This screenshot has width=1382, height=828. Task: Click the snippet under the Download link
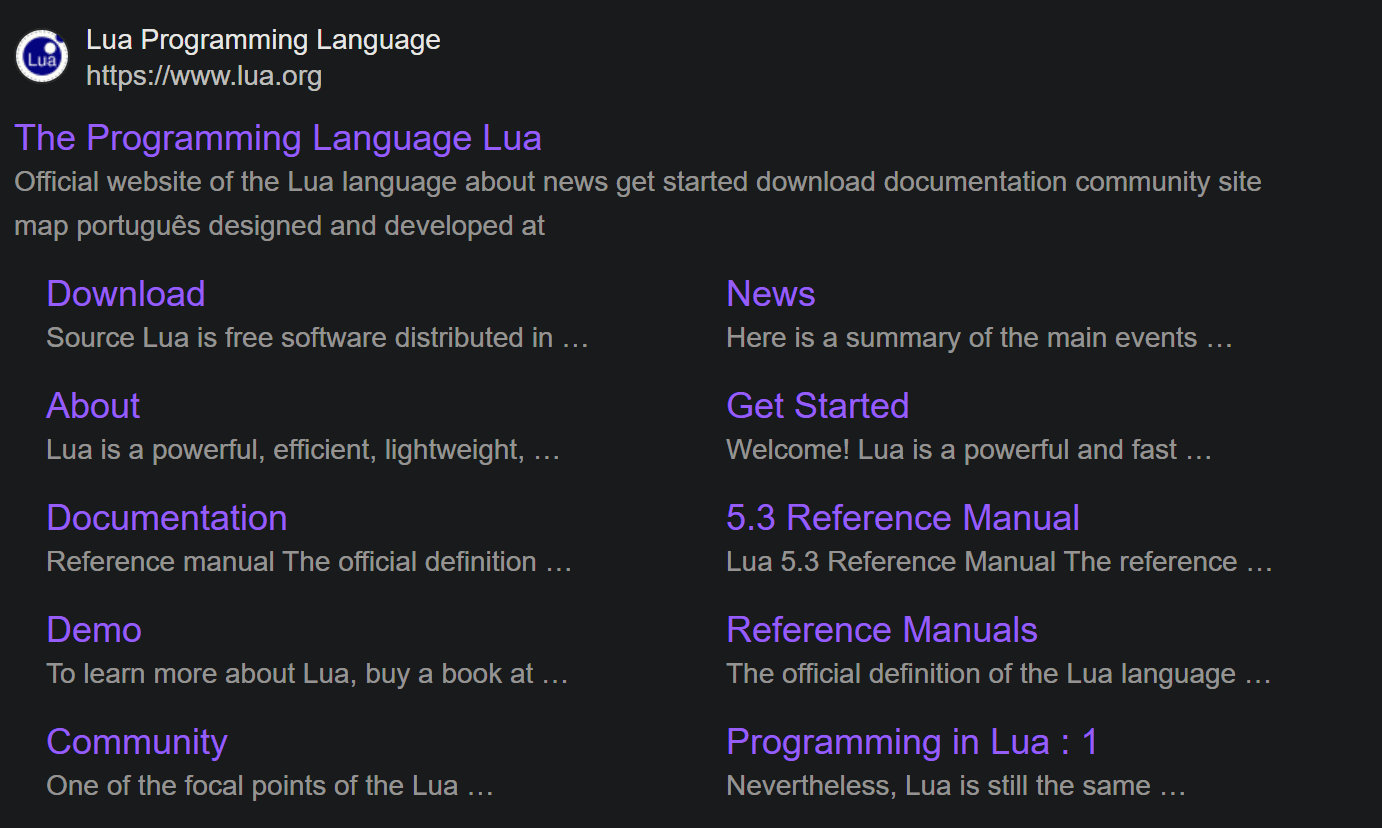[x=317, y=338]
